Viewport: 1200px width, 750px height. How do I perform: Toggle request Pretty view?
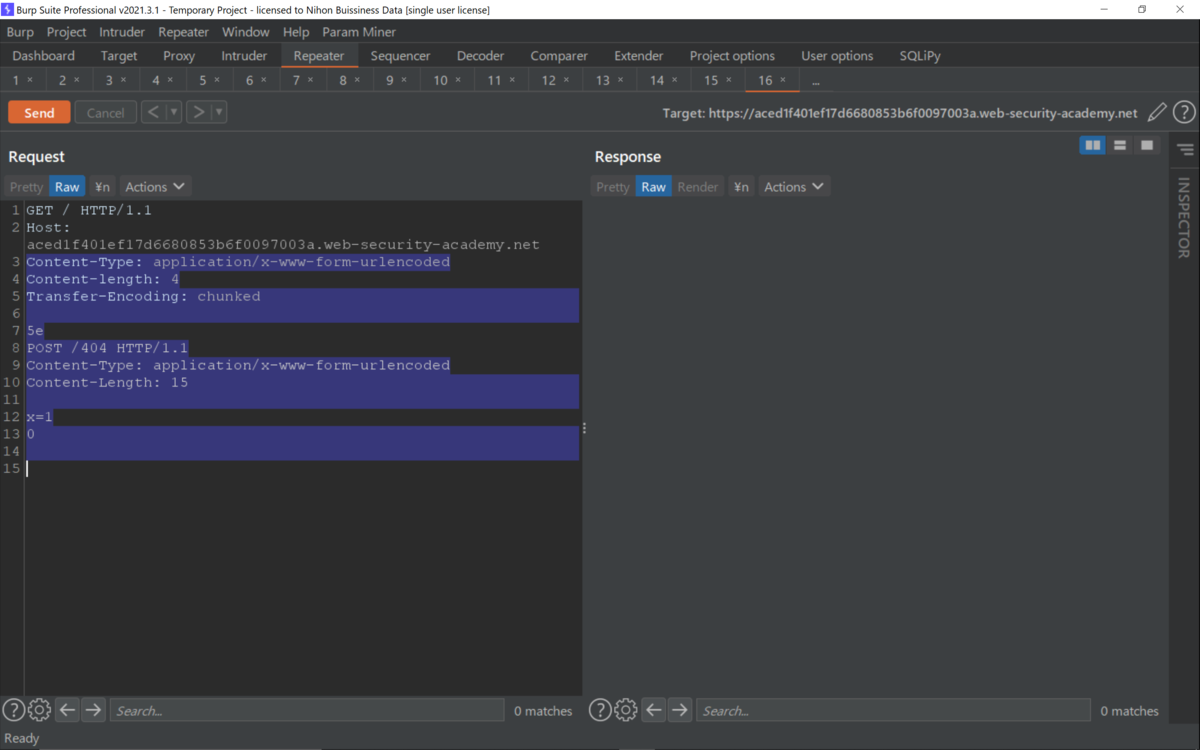pyautogui.click(x=27, y=187)
